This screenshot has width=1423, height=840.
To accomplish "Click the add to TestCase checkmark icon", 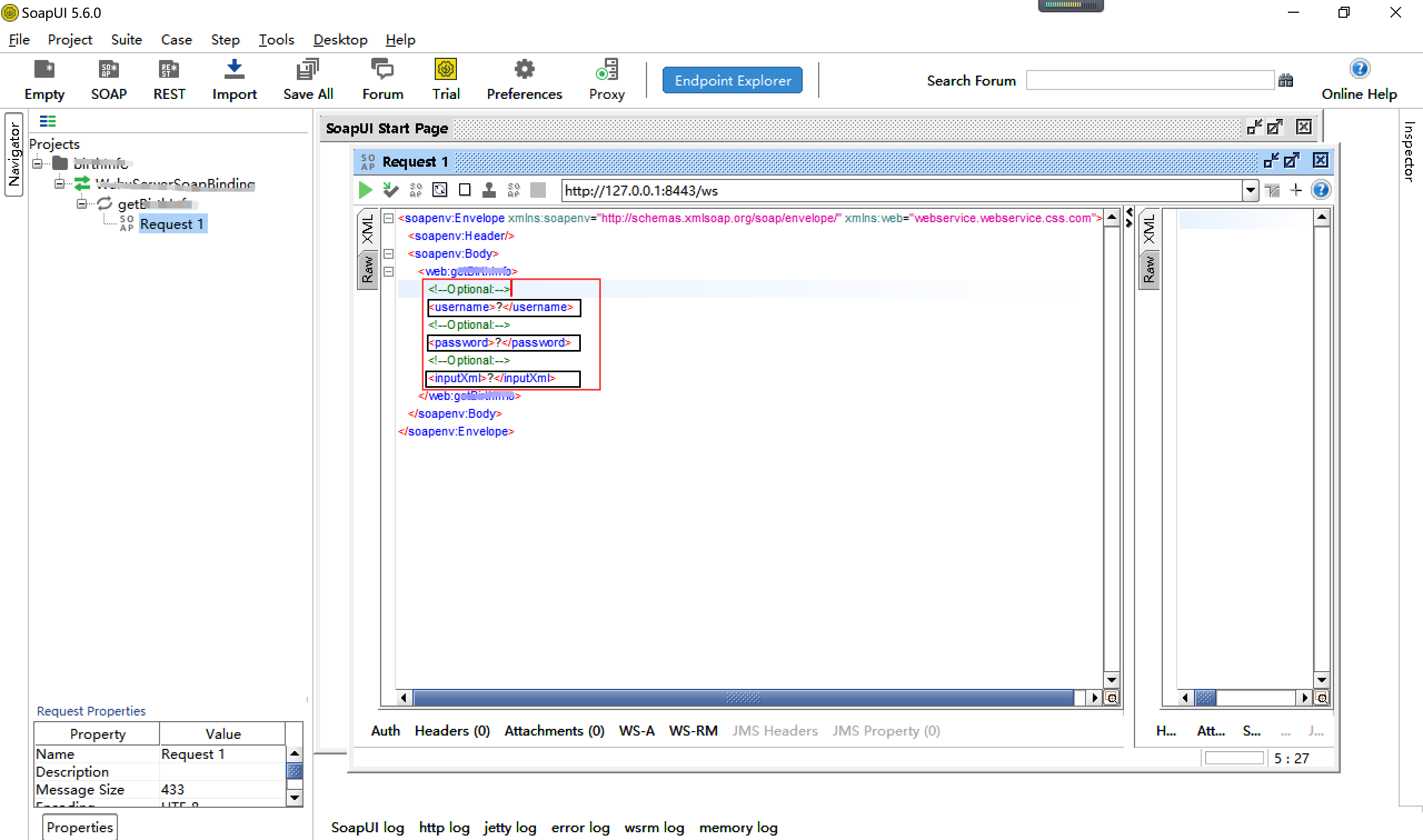I will (391, 190).
